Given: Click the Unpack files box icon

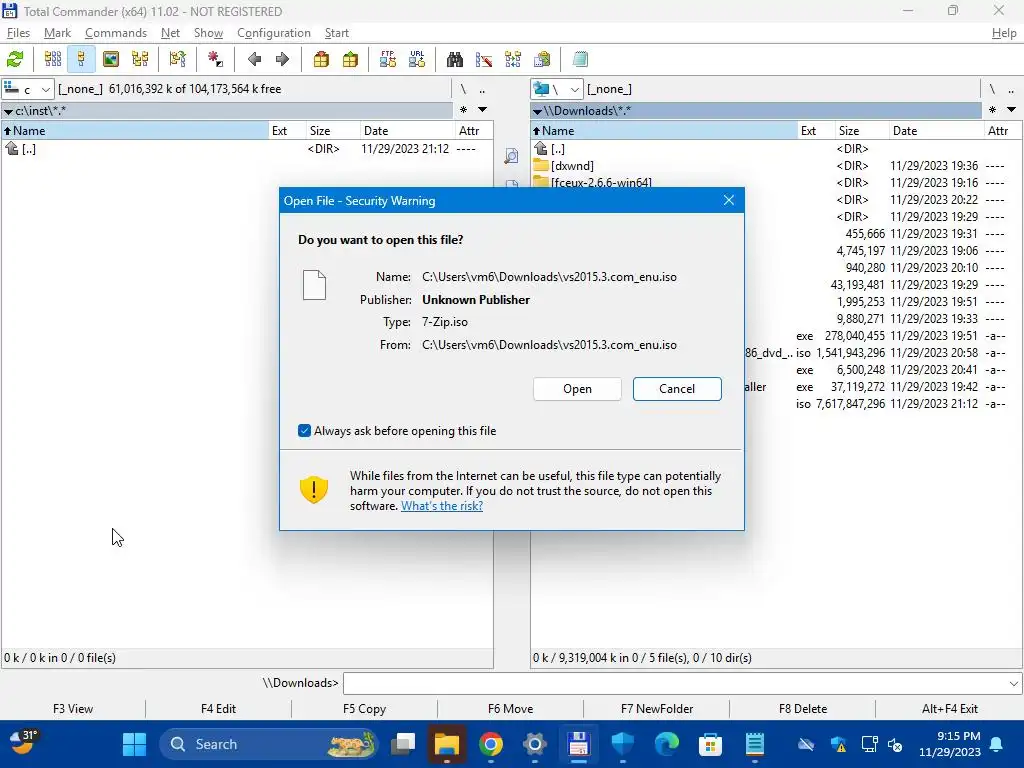Looking at the screenshot, I should pyautogui.click(x=351, y=59).
